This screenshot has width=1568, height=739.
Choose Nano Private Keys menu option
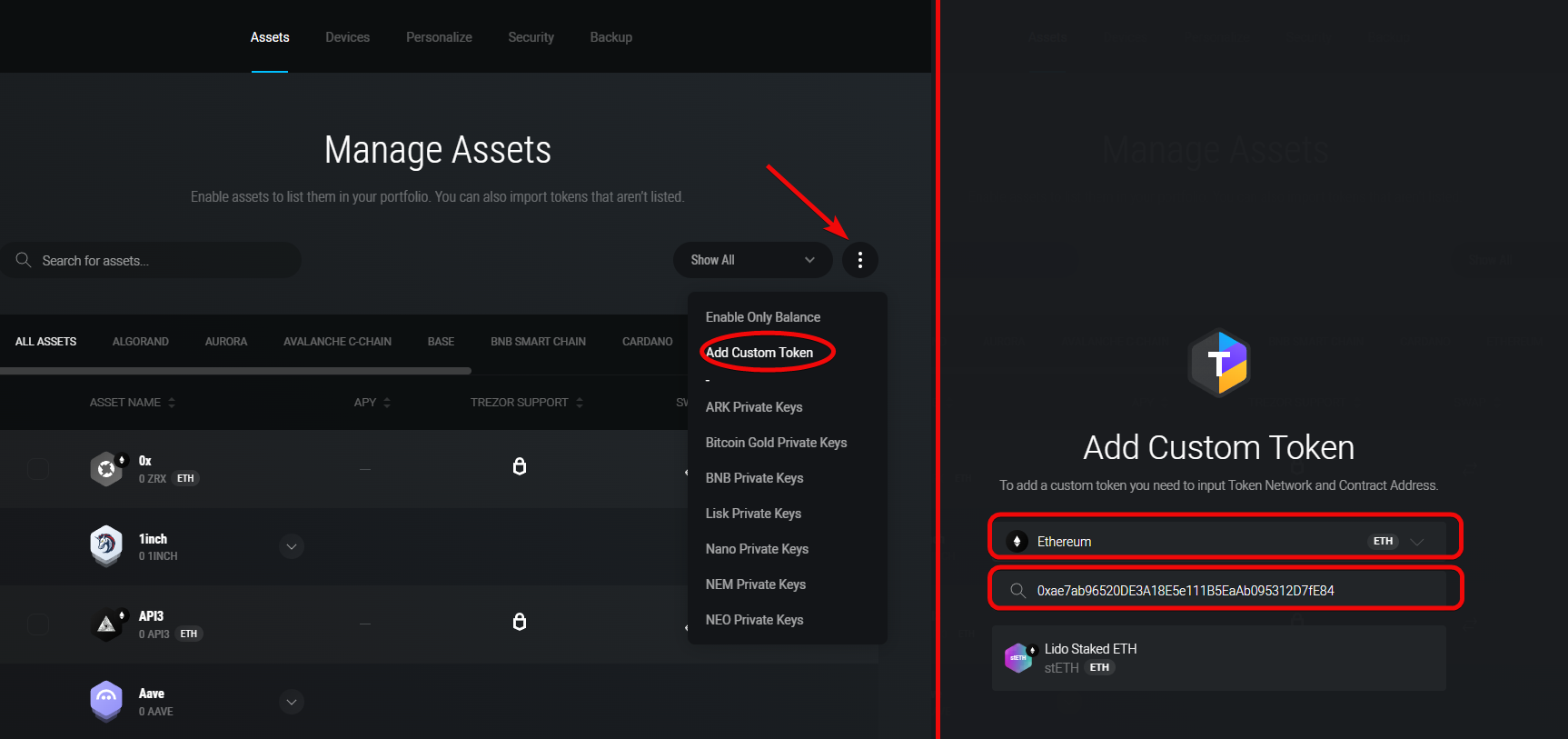click(757, 549)
